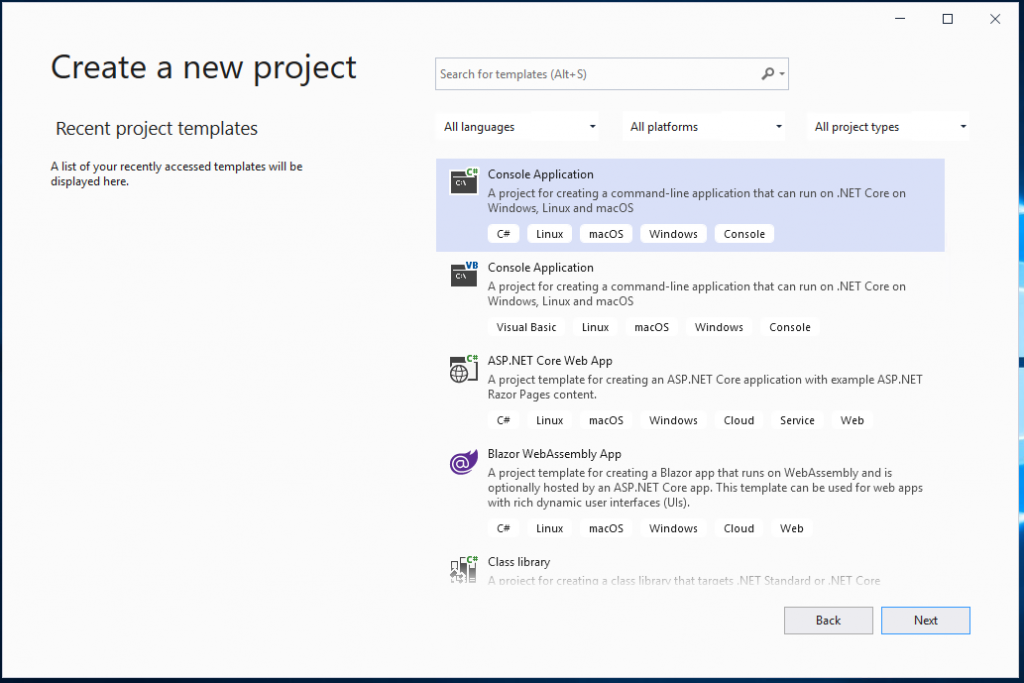
Task: Choose the ASP.NET Core Web App globe icon
Action: tap(464, 369)
